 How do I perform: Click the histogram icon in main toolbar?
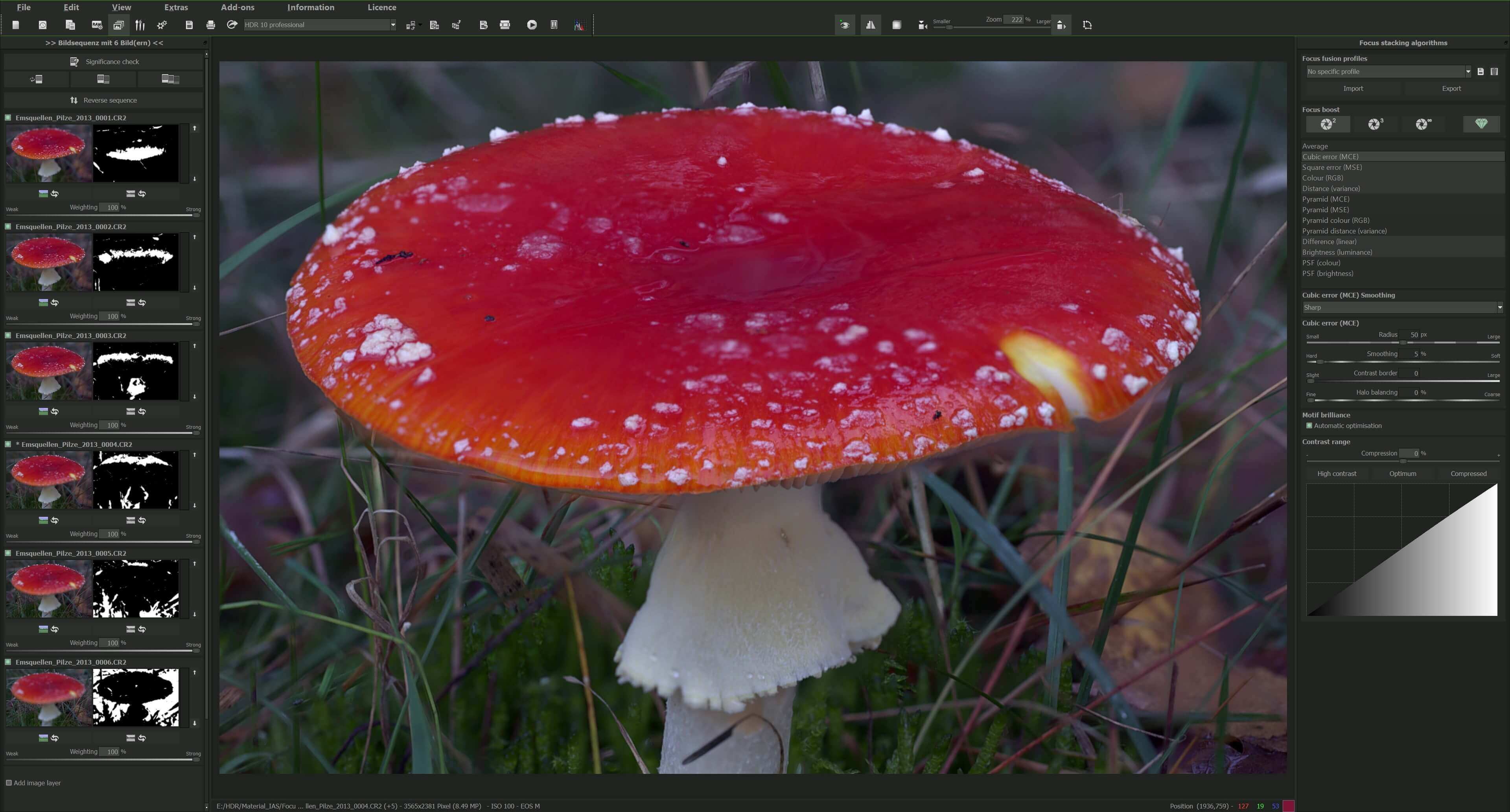pyautogui.click(x=579, y=25)
